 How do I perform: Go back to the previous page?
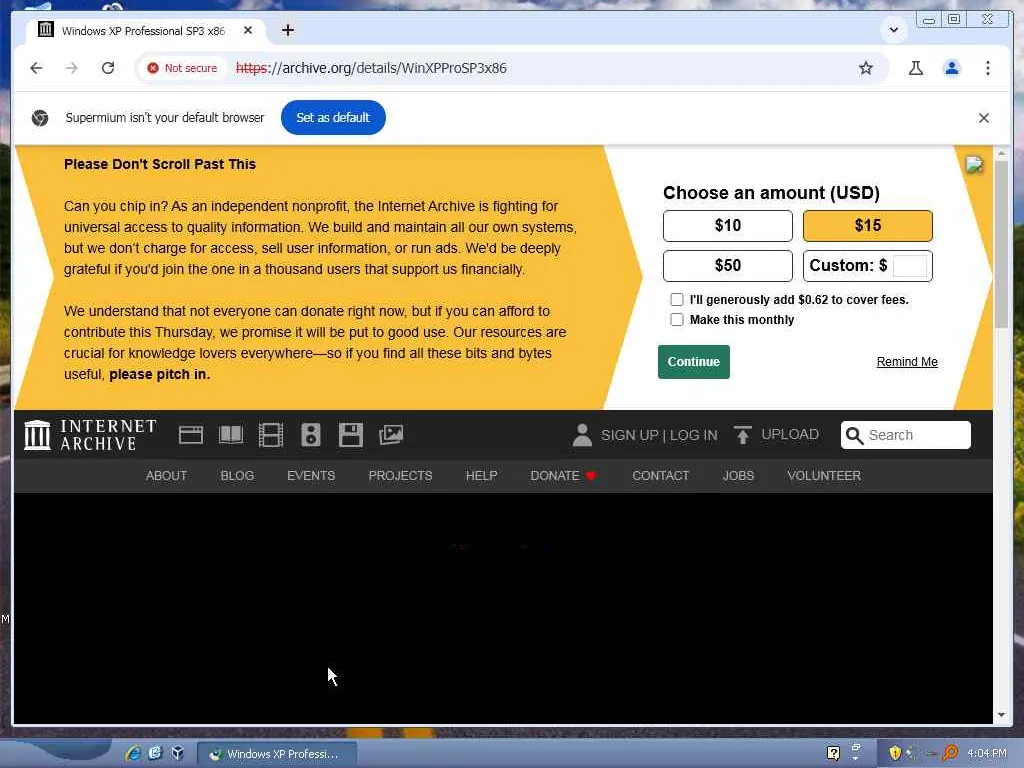click(x=36, y=68)
